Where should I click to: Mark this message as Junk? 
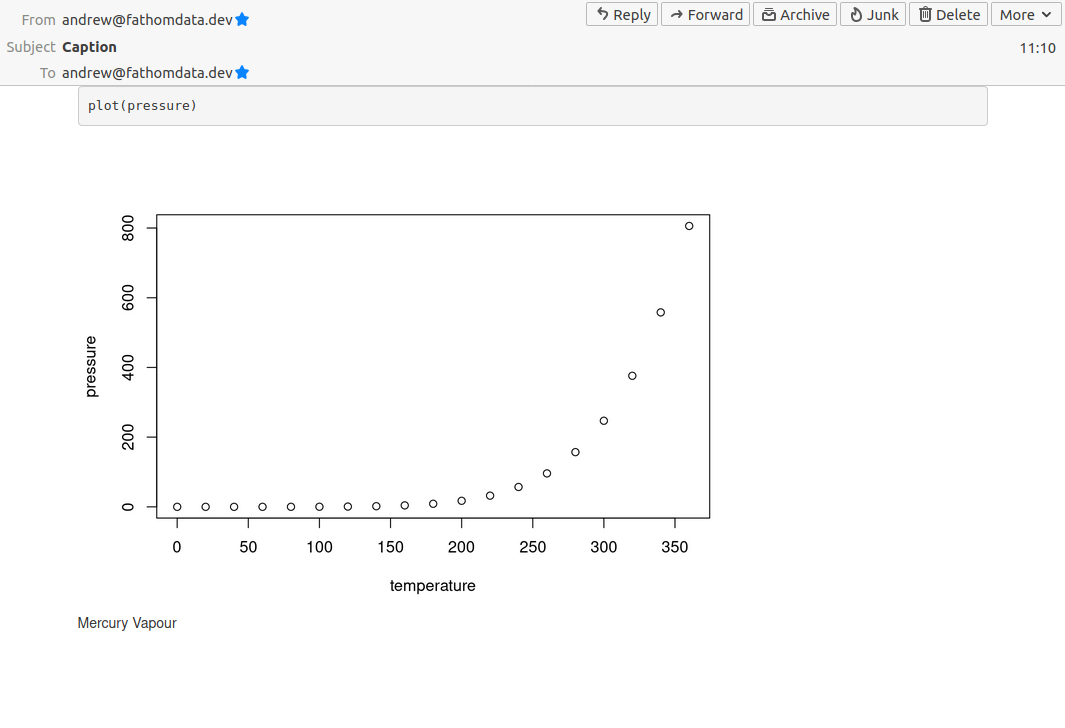click(872, 14)
